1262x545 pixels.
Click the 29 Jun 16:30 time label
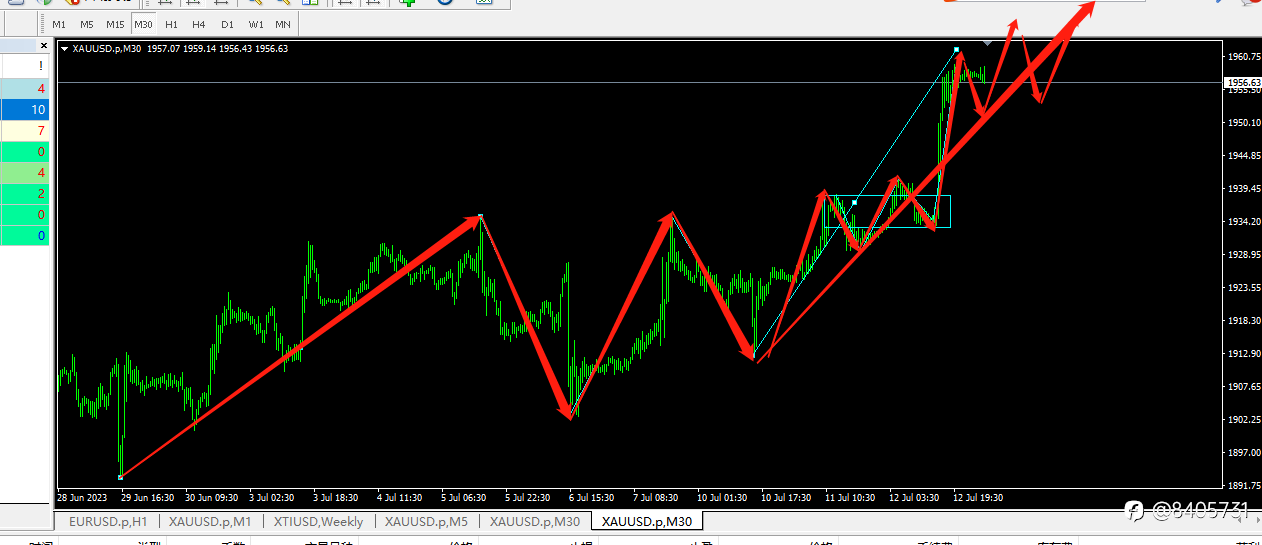tap(147, 497)
